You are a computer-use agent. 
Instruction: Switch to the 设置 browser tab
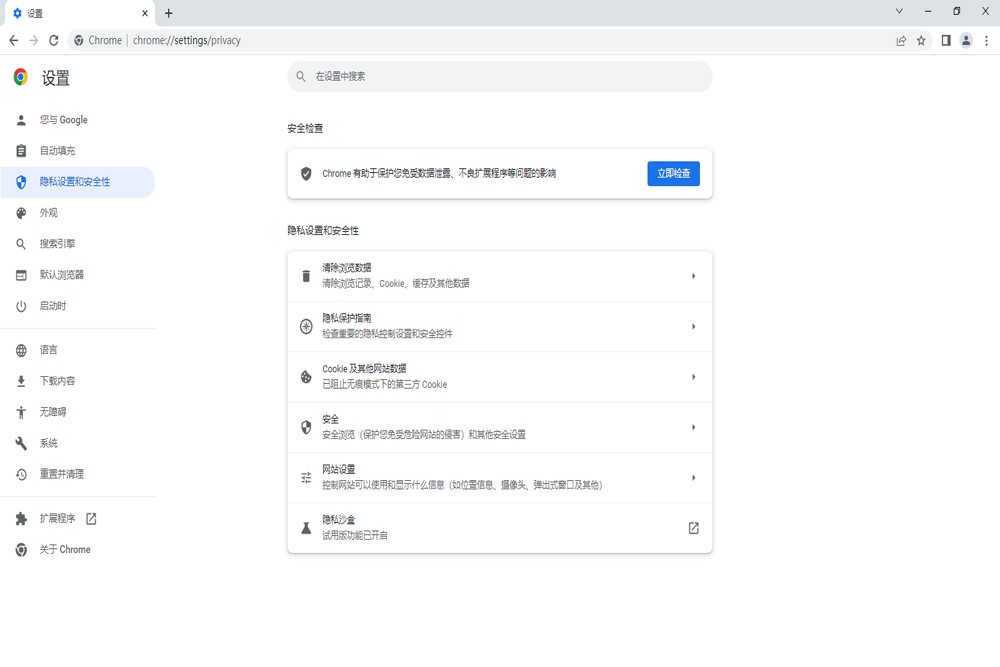click(70, 13)
